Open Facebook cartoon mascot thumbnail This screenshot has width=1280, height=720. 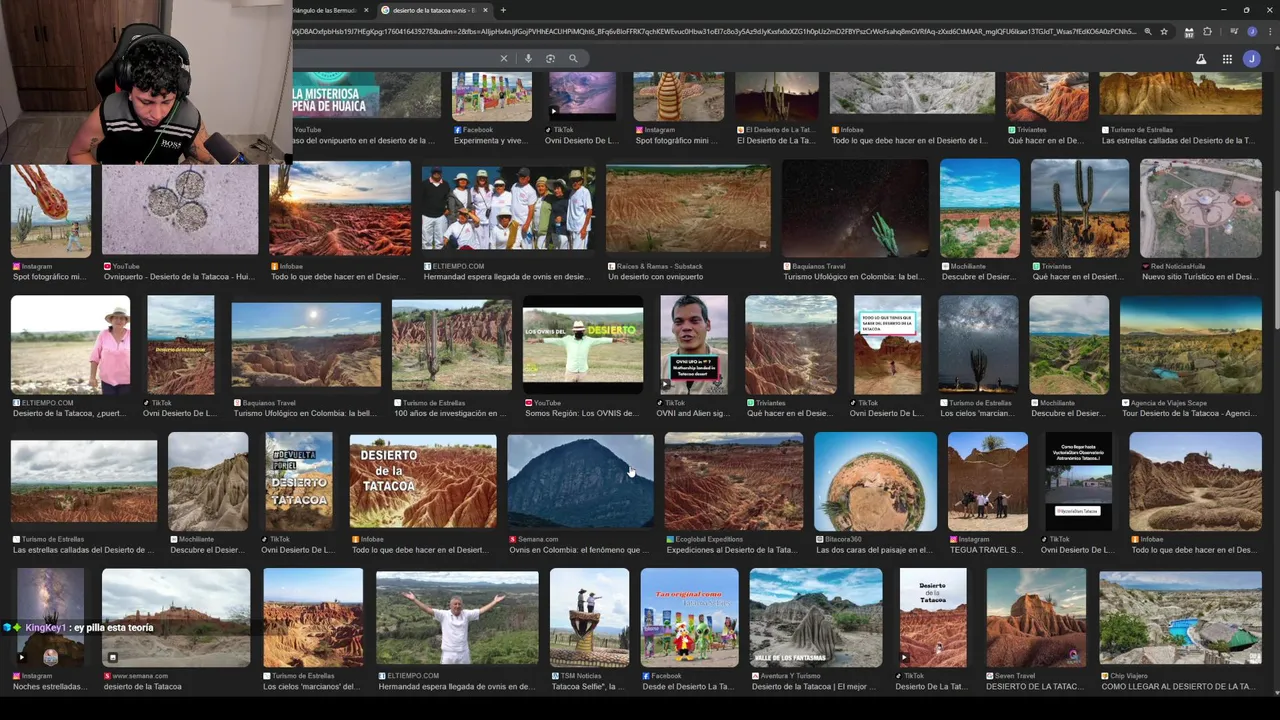click(x=689, y=618)
